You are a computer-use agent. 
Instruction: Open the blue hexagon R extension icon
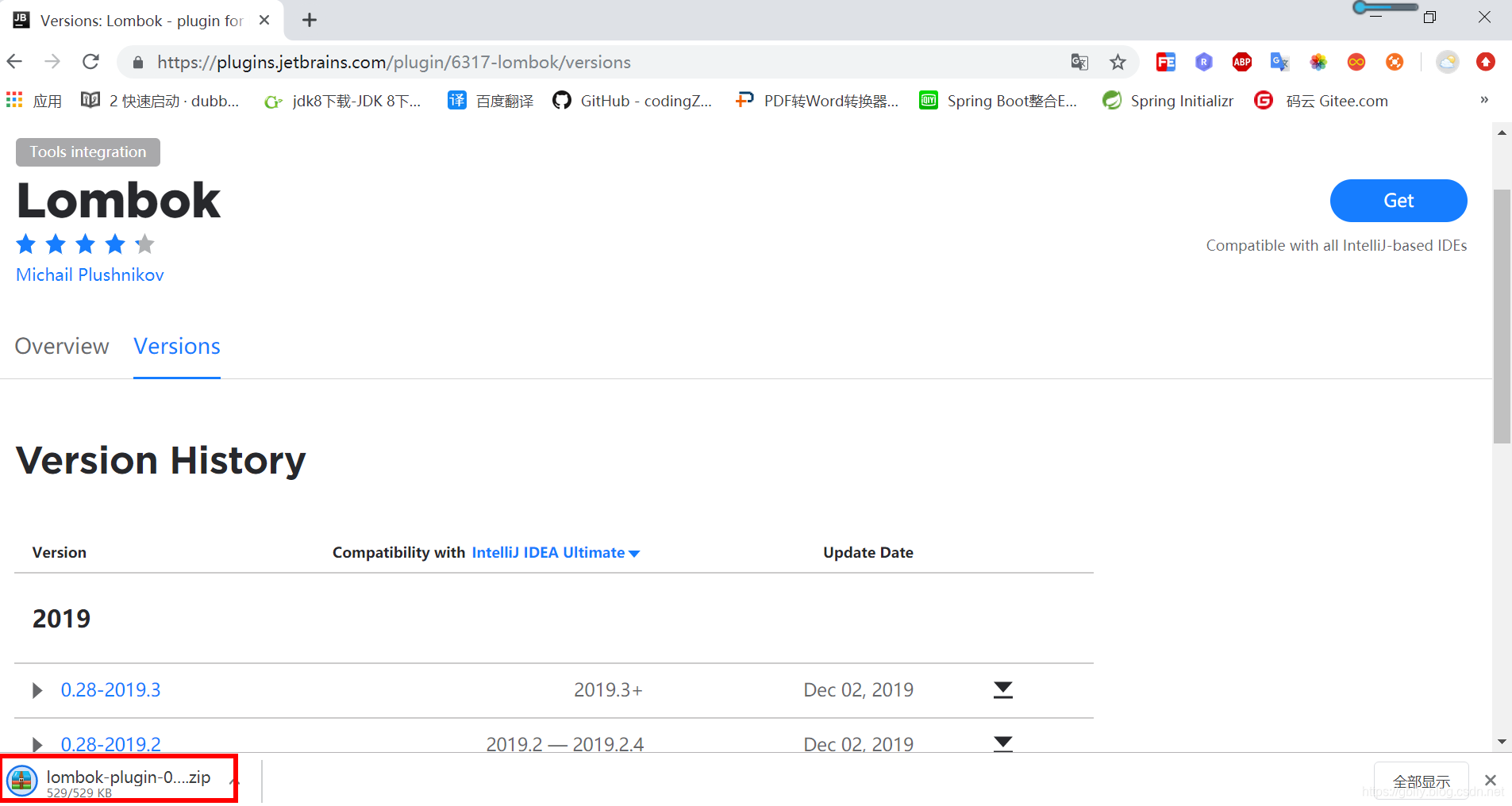click(x=1204, y=62)
